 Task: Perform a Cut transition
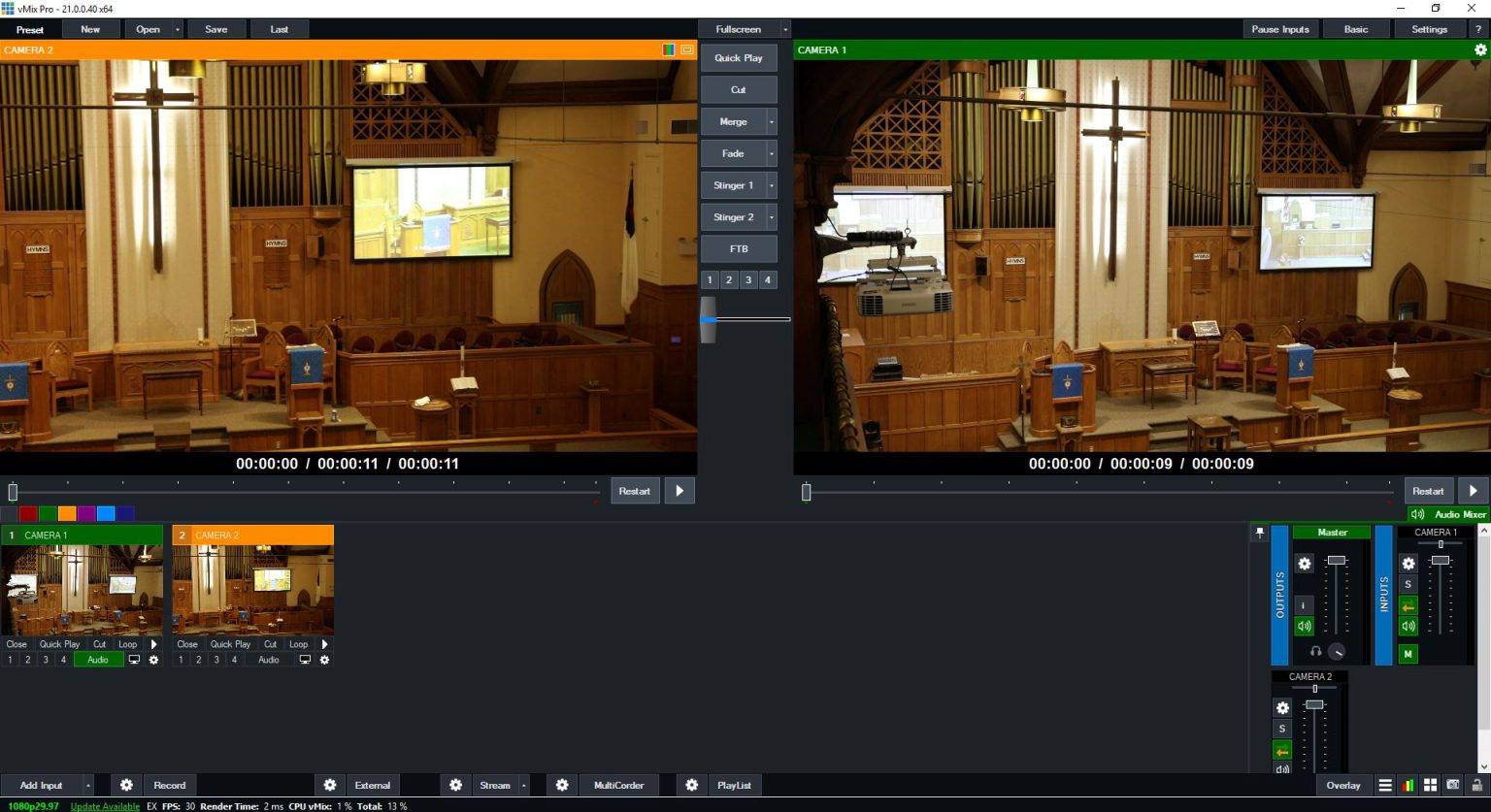[x=738, y=89]
